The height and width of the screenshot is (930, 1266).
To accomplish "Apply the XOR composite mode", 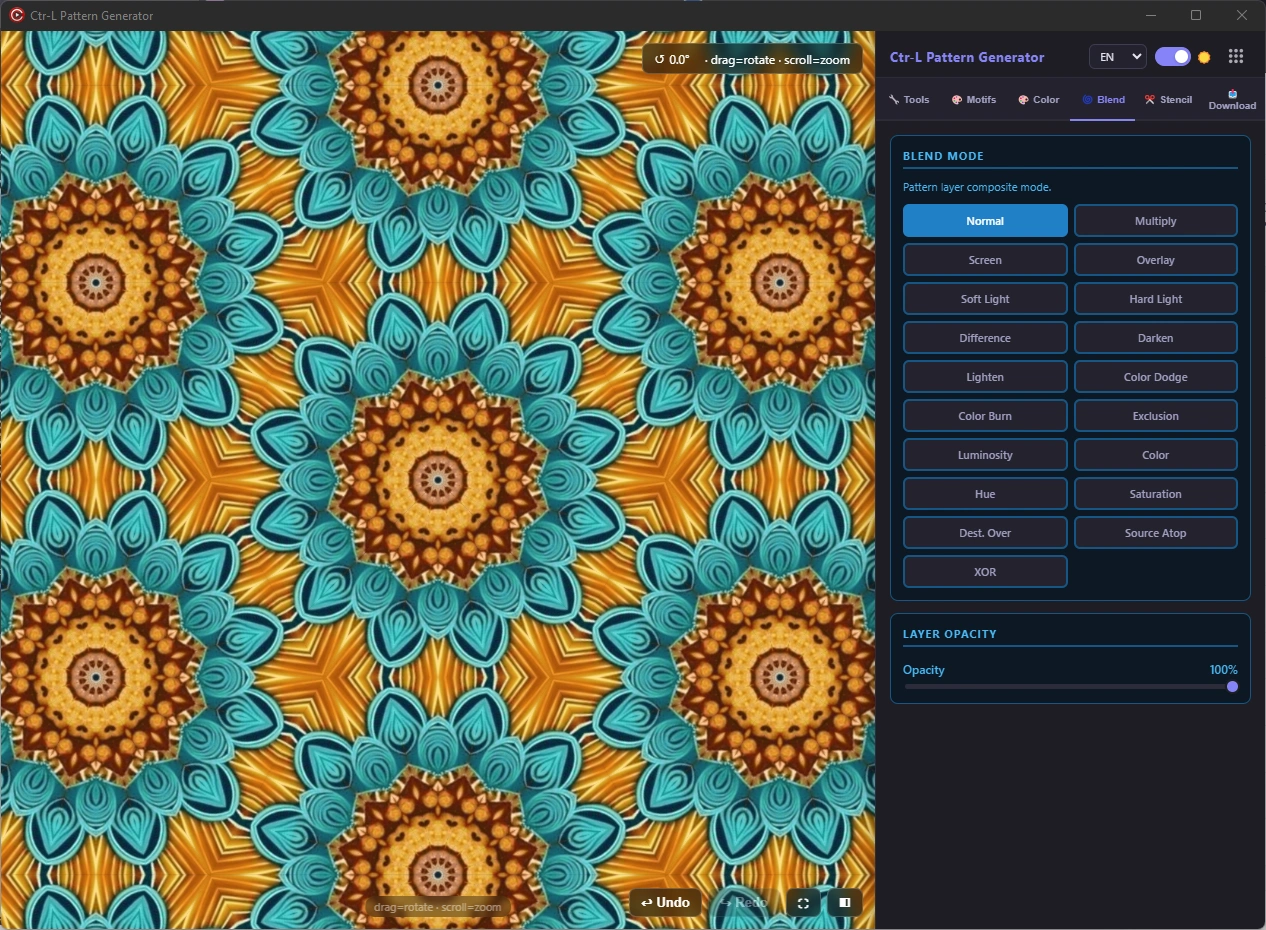I will [985, 572].
